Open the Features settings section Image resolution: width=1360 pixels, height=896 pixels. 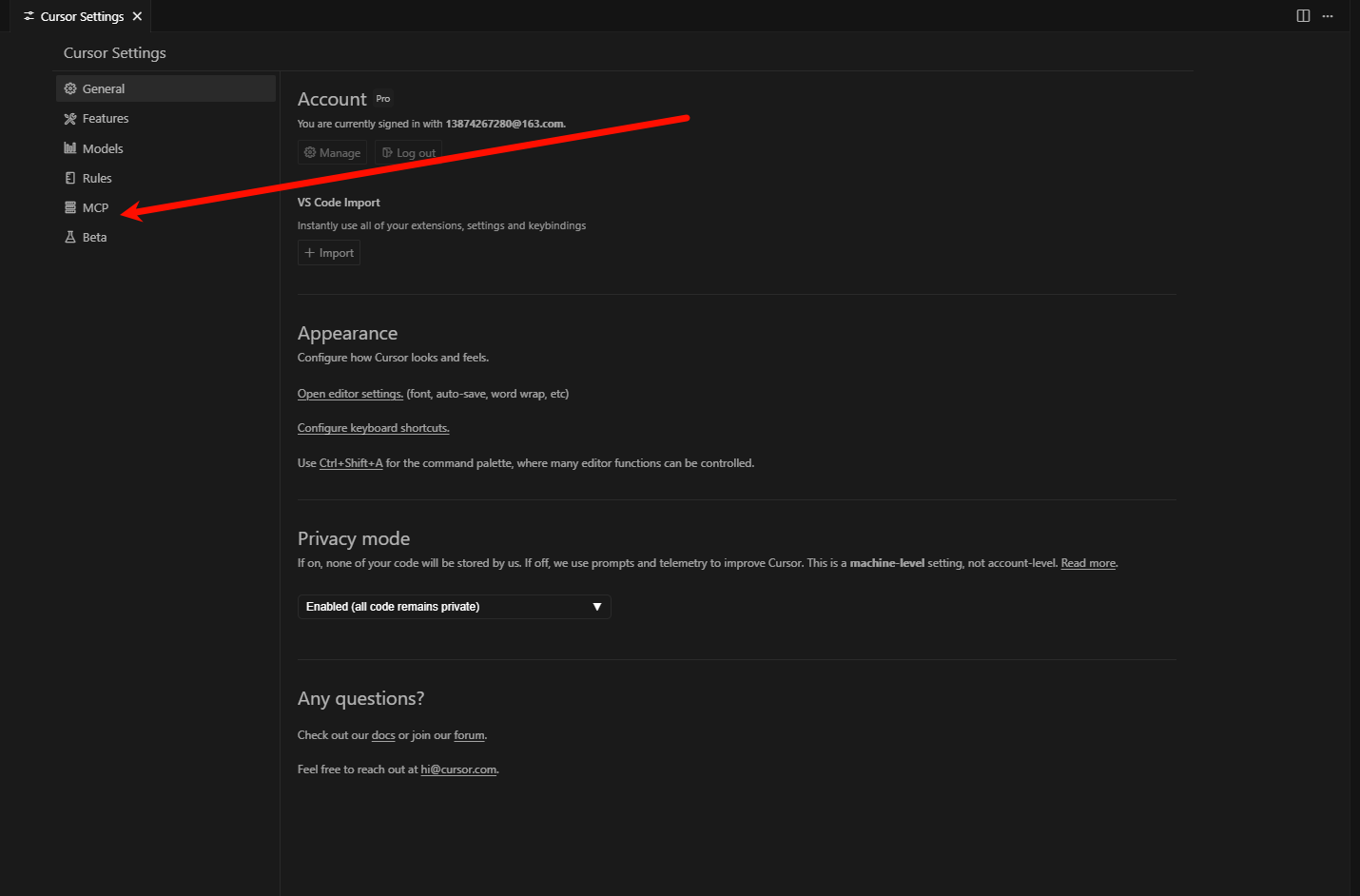coord(165,118)
